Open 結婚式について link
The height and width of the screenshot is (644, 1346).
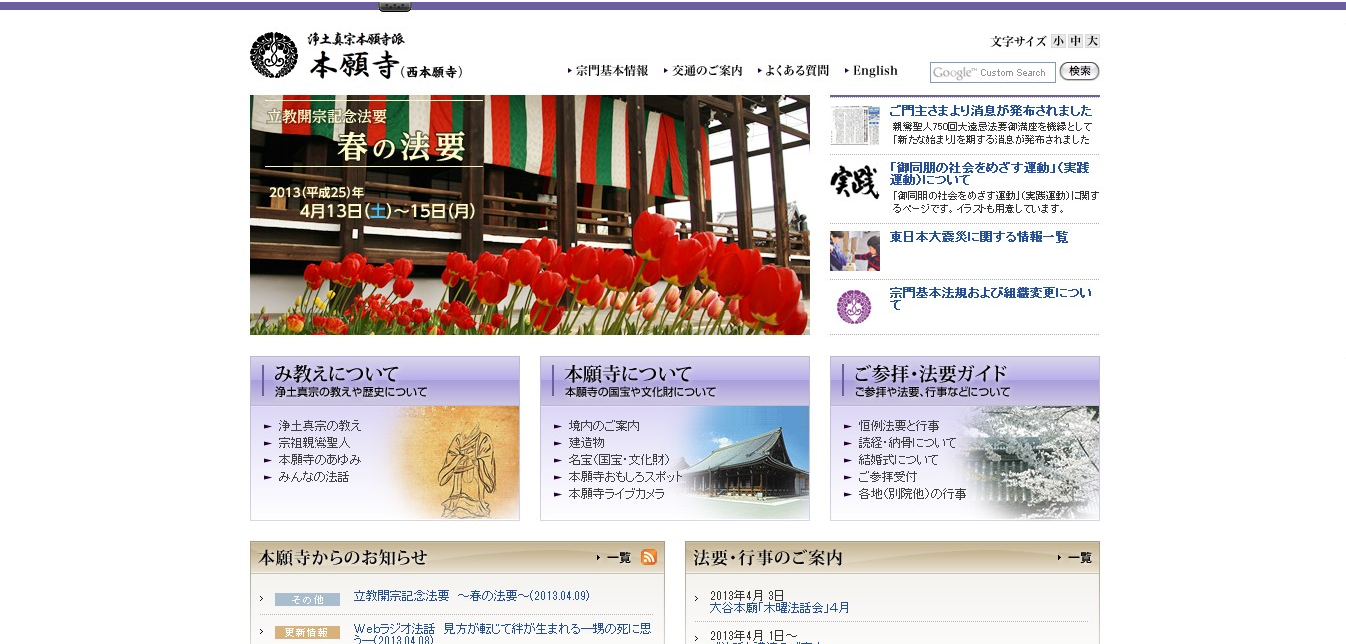pyautogui.click(x=899, y=460)
